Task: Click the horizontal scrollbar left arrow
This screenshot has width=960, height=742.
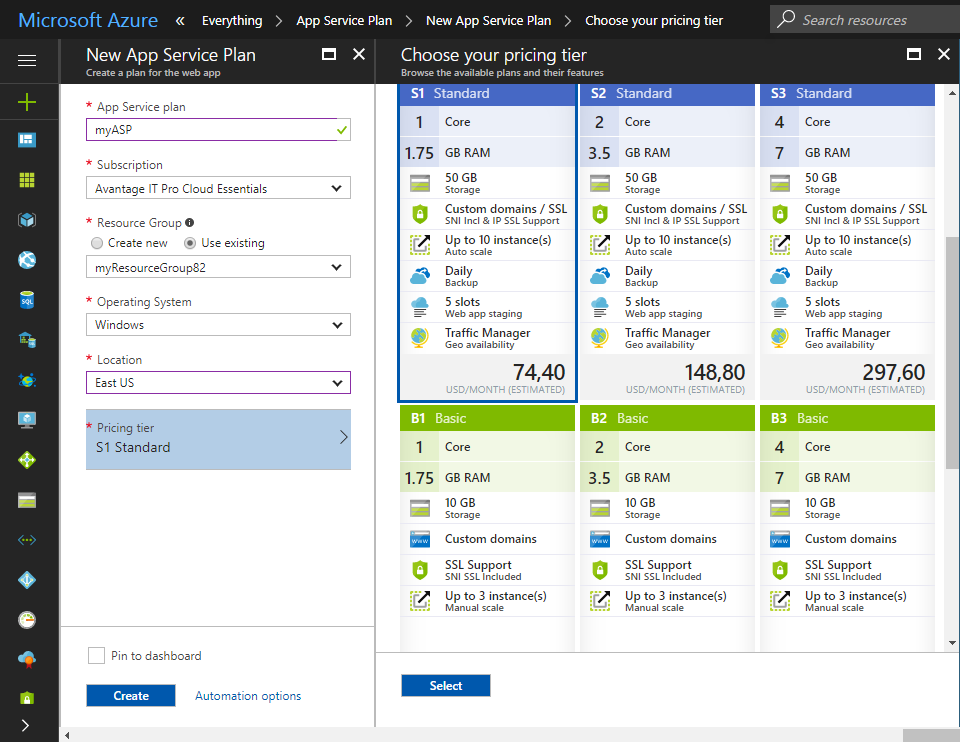Action: tap(67, 735)
